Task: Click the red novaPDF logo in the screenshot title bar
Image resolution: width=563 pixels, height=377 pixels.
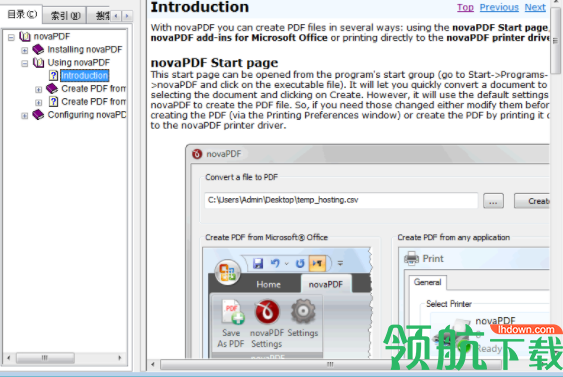Action: 197,154
